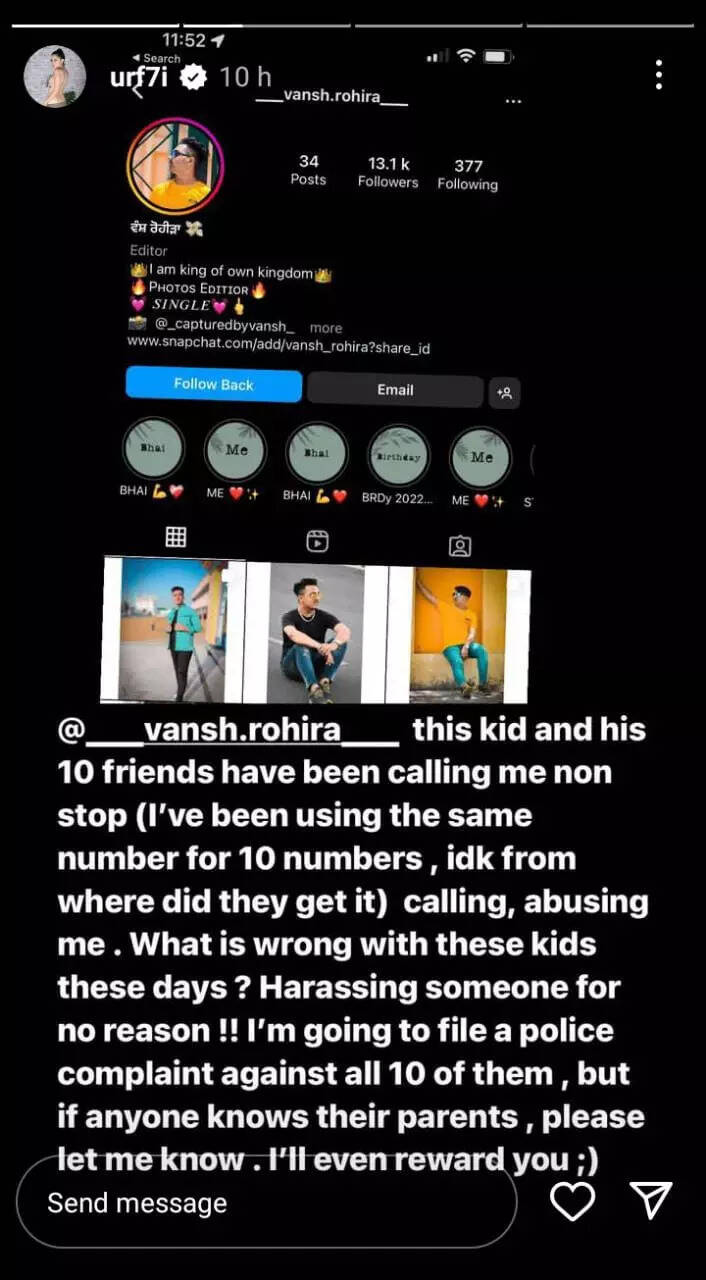The height and width of the screenshot is (1280, 706).
Task: Expand the bio with 'more'
Action: [325, 328]
